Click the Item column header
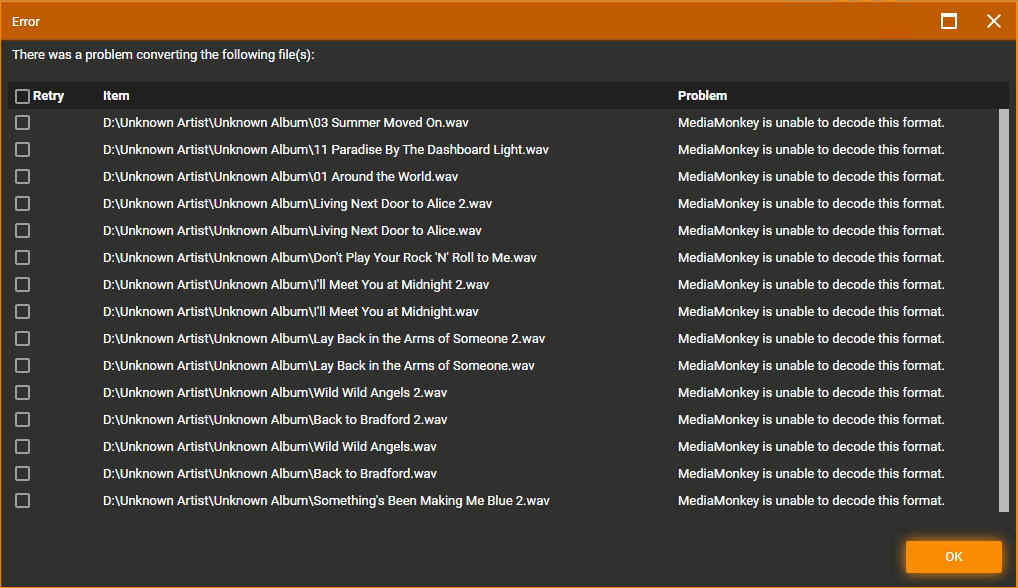Viewport: 1018px width, 588px height. pyautogui.click(x=116, y=96)
